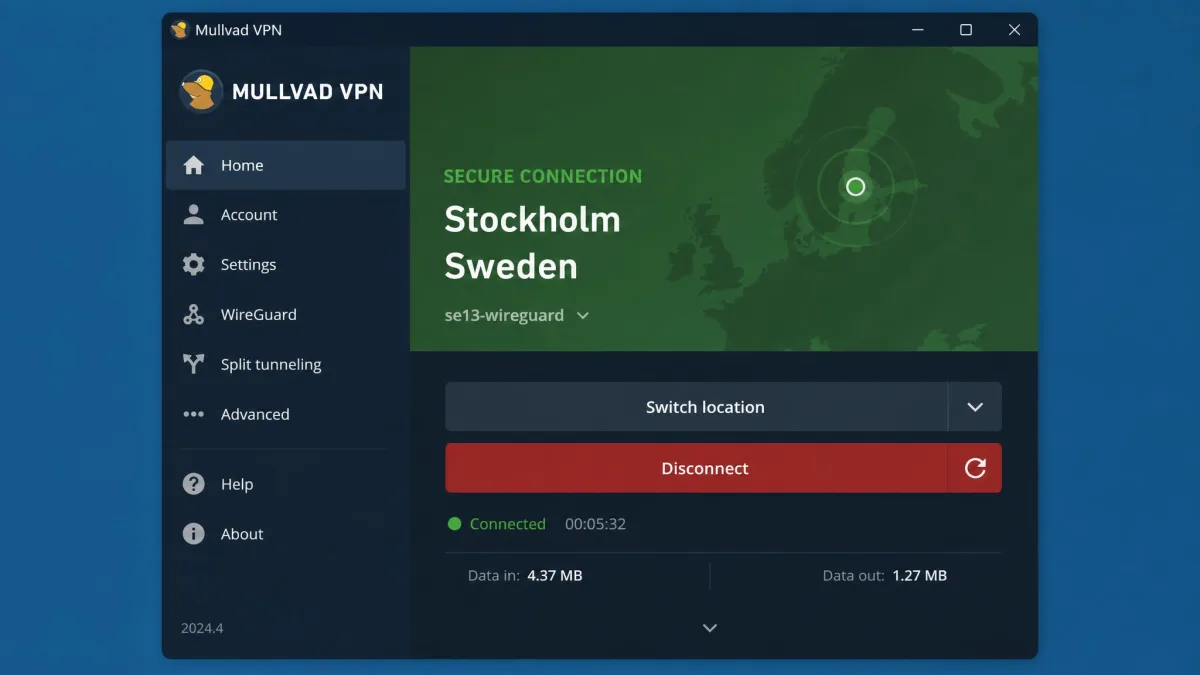Click the Help question mark icon

[x=194, y=484]
